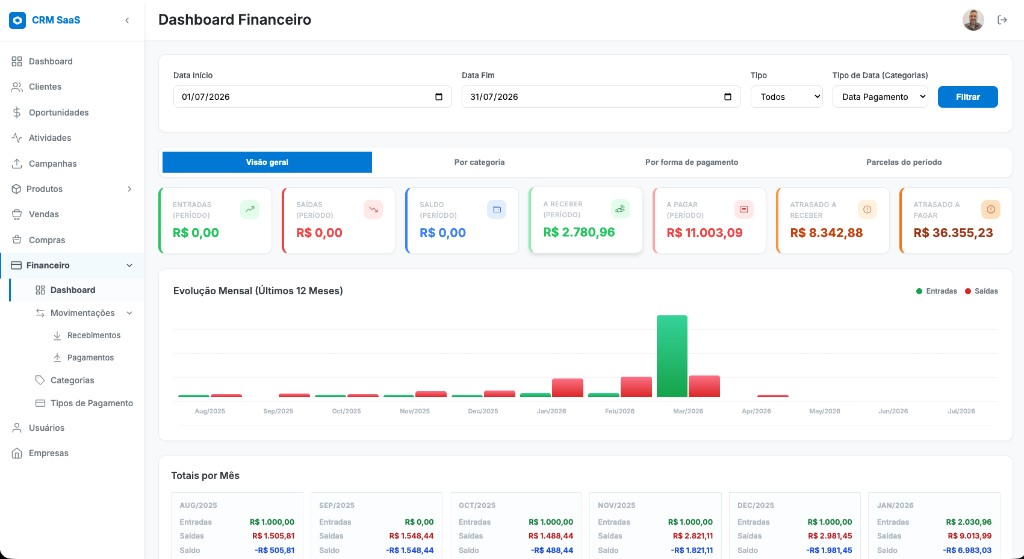
Task: Click the A Pagar red bill icon
Action: 744,210
